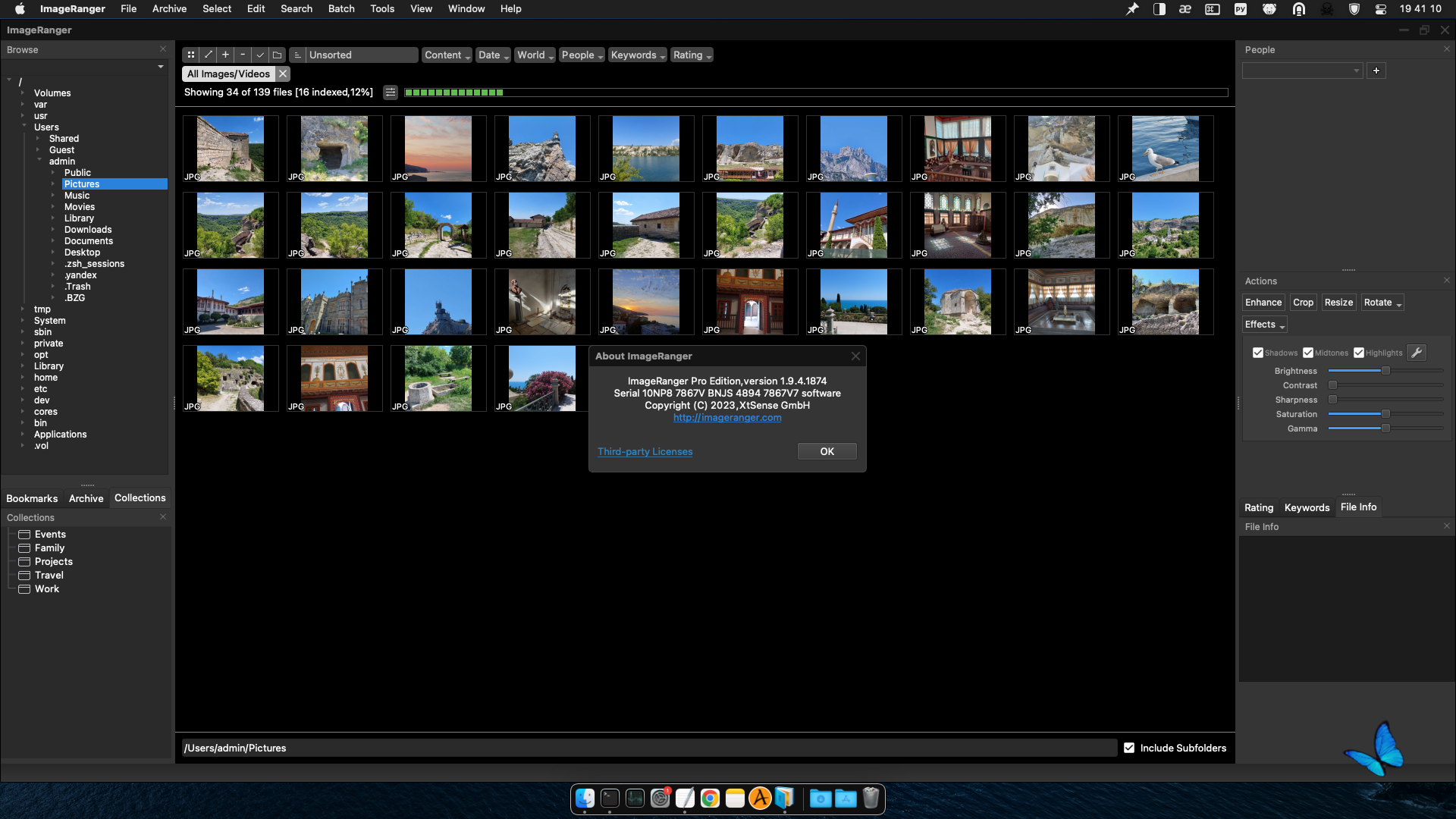Image resolution: width=1456 pixels, height=819 pixels.
Task: Open the Batch menu
Action: point(341,8)
